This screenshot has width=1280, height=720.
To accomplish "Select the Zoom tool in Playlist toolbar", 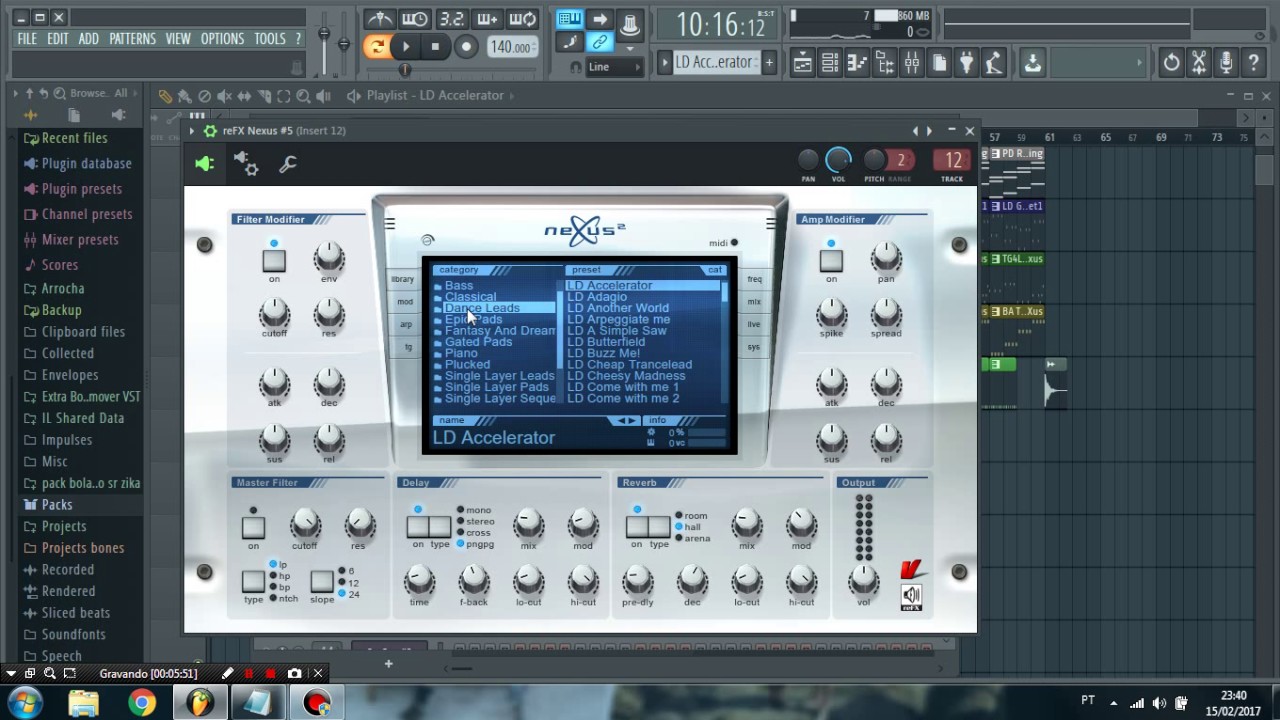I will pos(303,96).
